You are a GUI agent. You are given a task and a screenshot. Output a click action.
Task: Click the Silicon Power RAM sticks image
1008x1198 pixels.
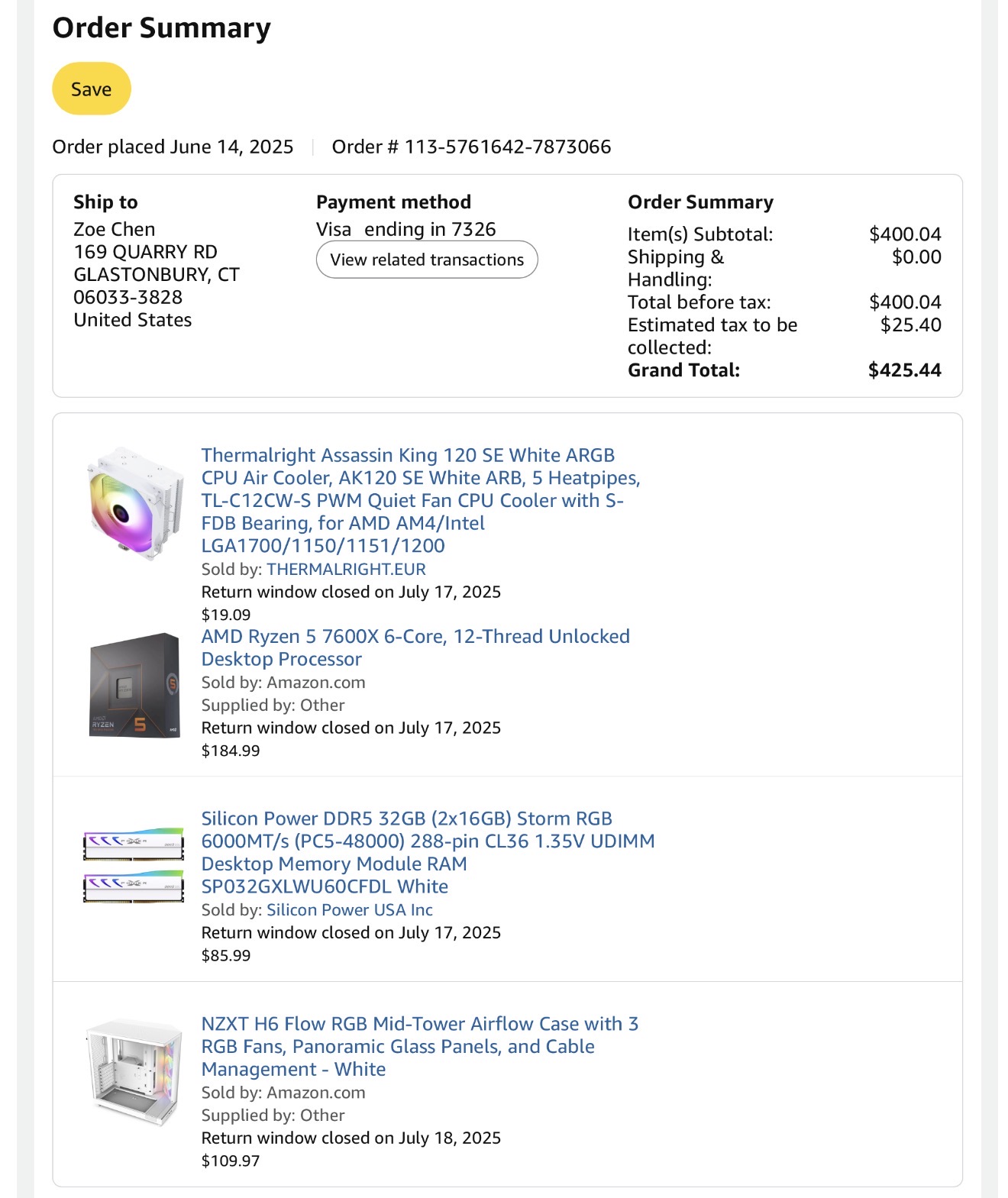coord(134,865)
